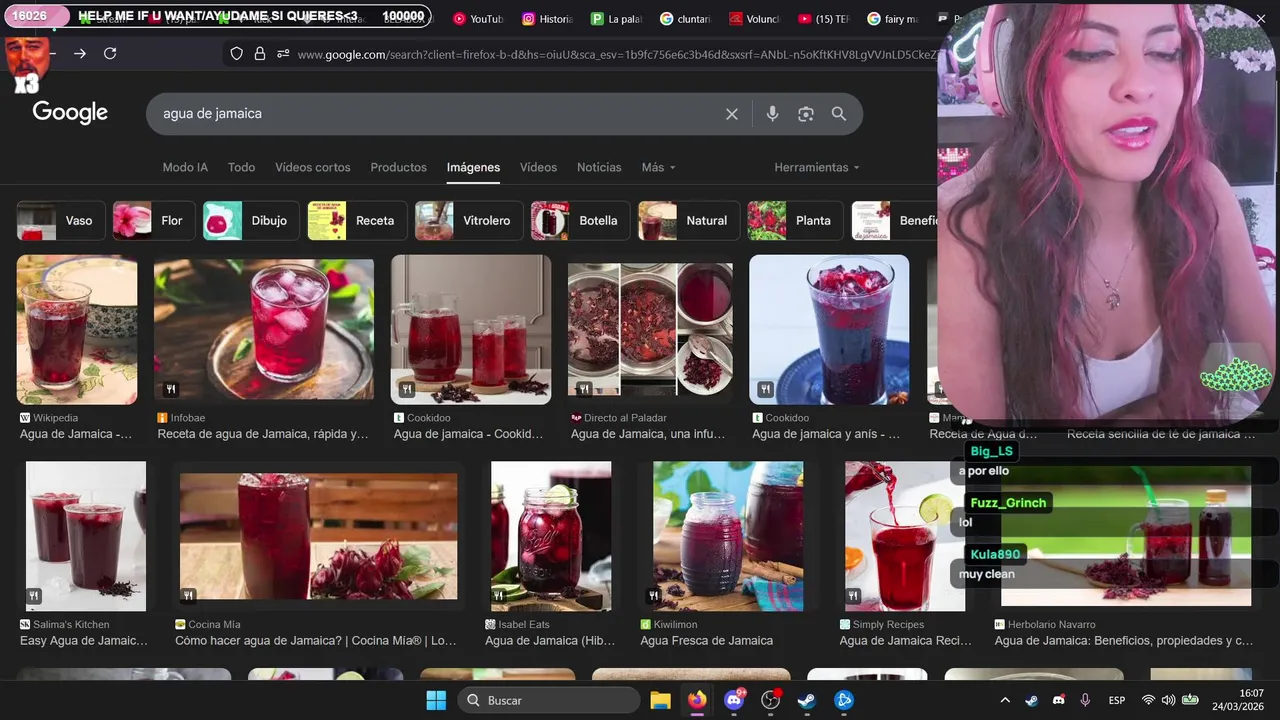The width and height of the screenshot is (1280, 720).
Task: Open the Vídeos cortos tab
Action: point(313,167)
